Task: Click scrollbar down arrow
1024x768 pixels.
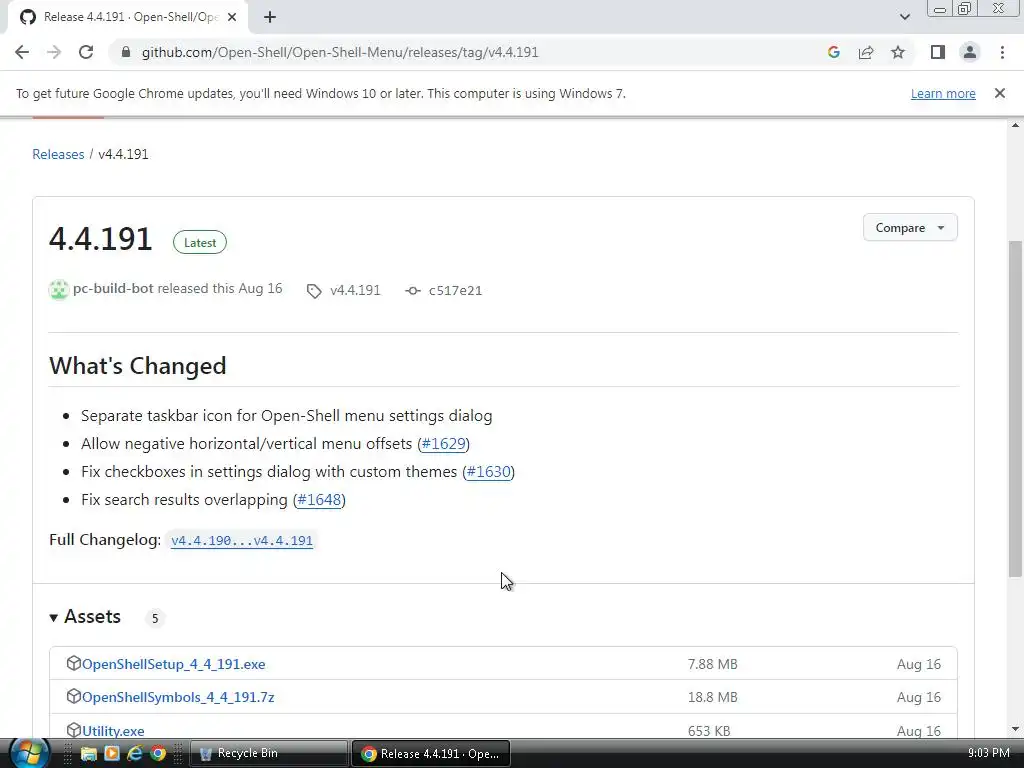Action: (x=1015, y=729)
